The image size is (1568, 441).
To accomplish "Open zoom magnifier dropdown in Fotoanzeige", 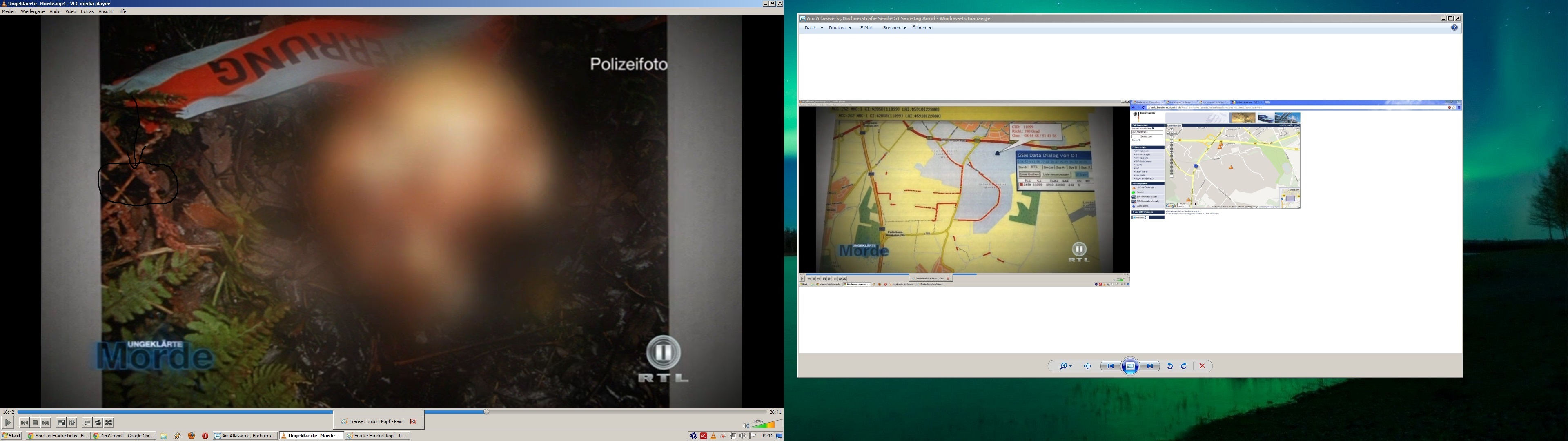I will [1065, 366].
